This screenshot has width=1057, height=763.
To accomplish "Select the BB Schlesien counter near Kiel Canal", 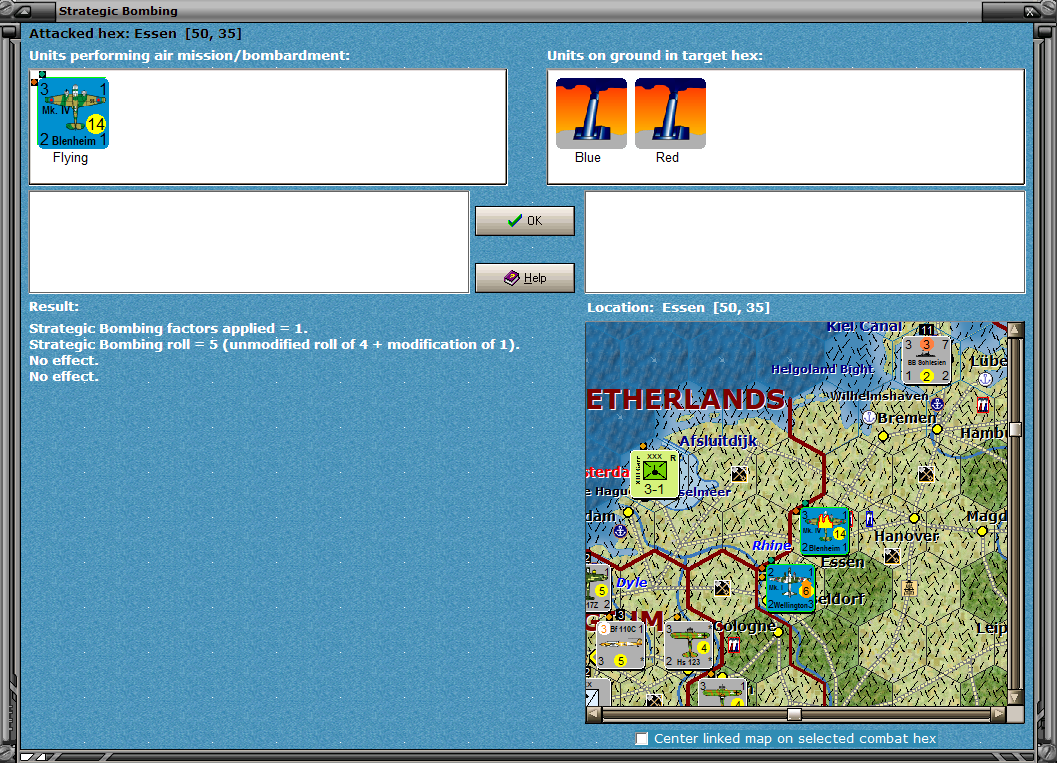I will tap(926, 360).
